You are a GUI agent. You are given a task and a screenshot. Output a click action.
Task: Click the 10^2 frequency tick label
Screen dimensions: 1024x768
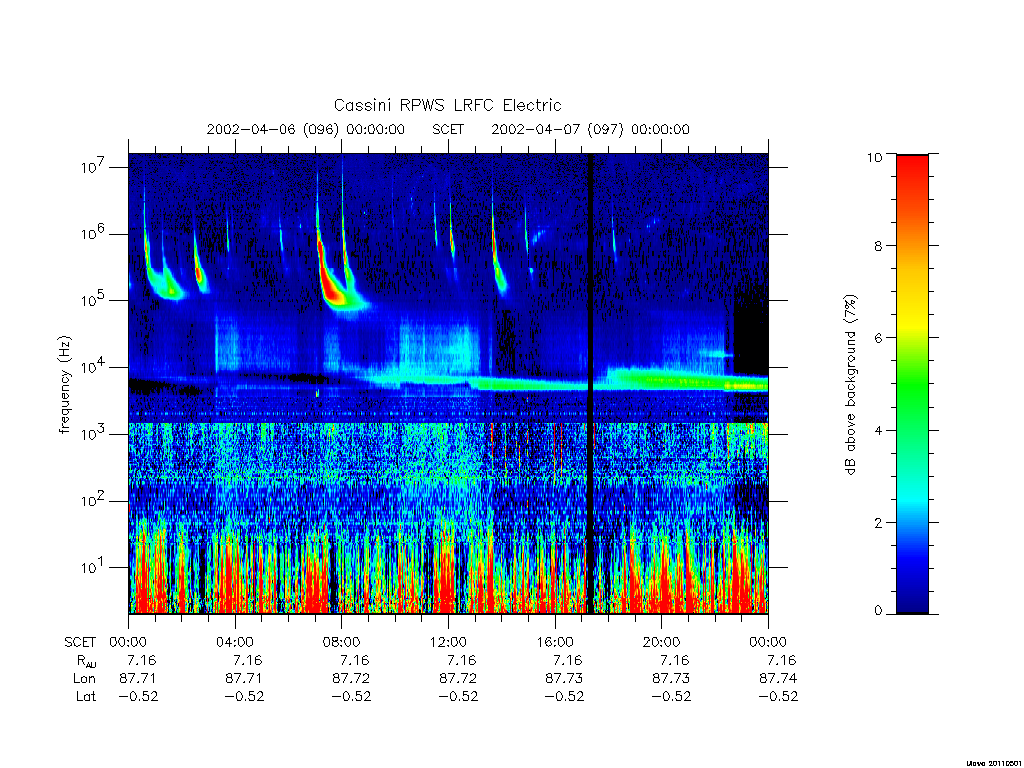[93, 501]
